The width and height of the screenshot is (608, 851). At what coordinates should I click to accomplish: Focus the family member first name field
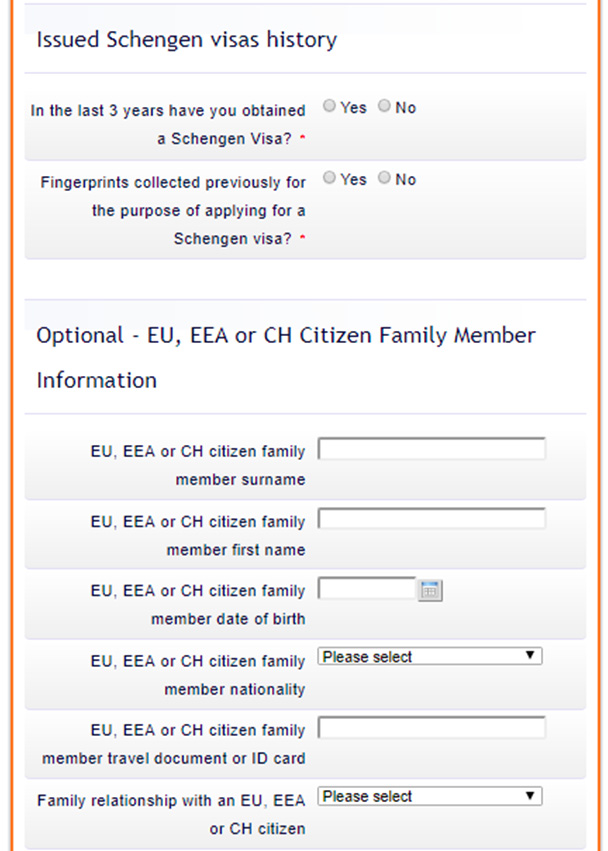click(x=432, y=519)
